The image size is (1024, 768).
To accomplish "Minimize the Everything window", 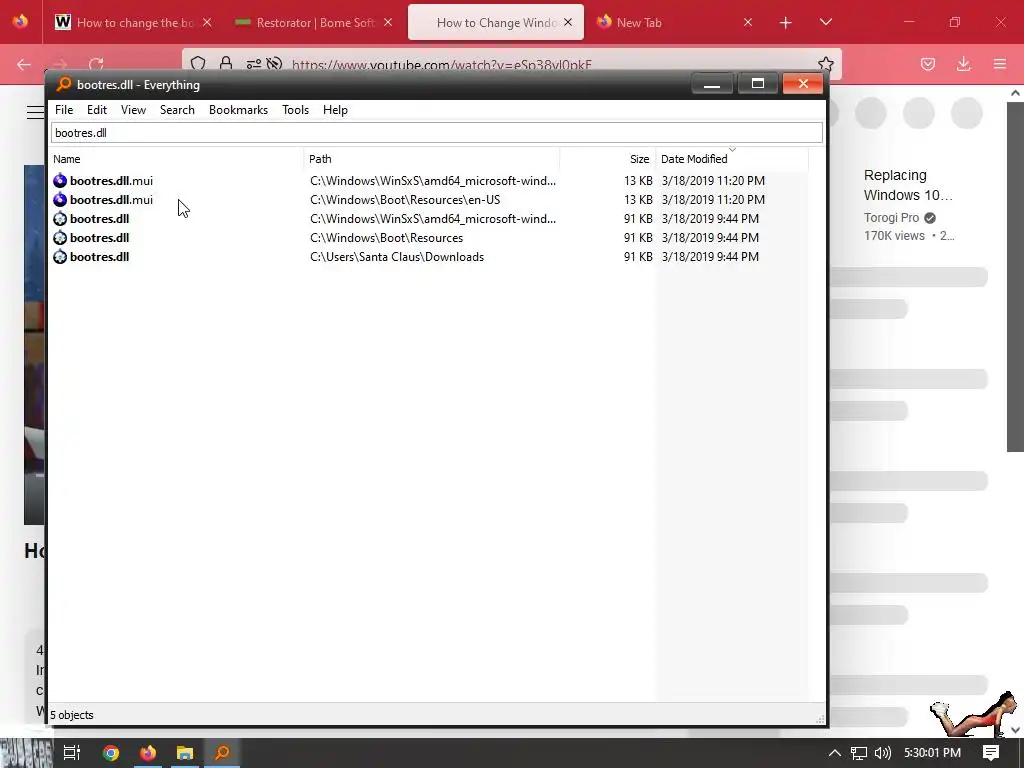I will pyautogui.click(x=712, y=84).
